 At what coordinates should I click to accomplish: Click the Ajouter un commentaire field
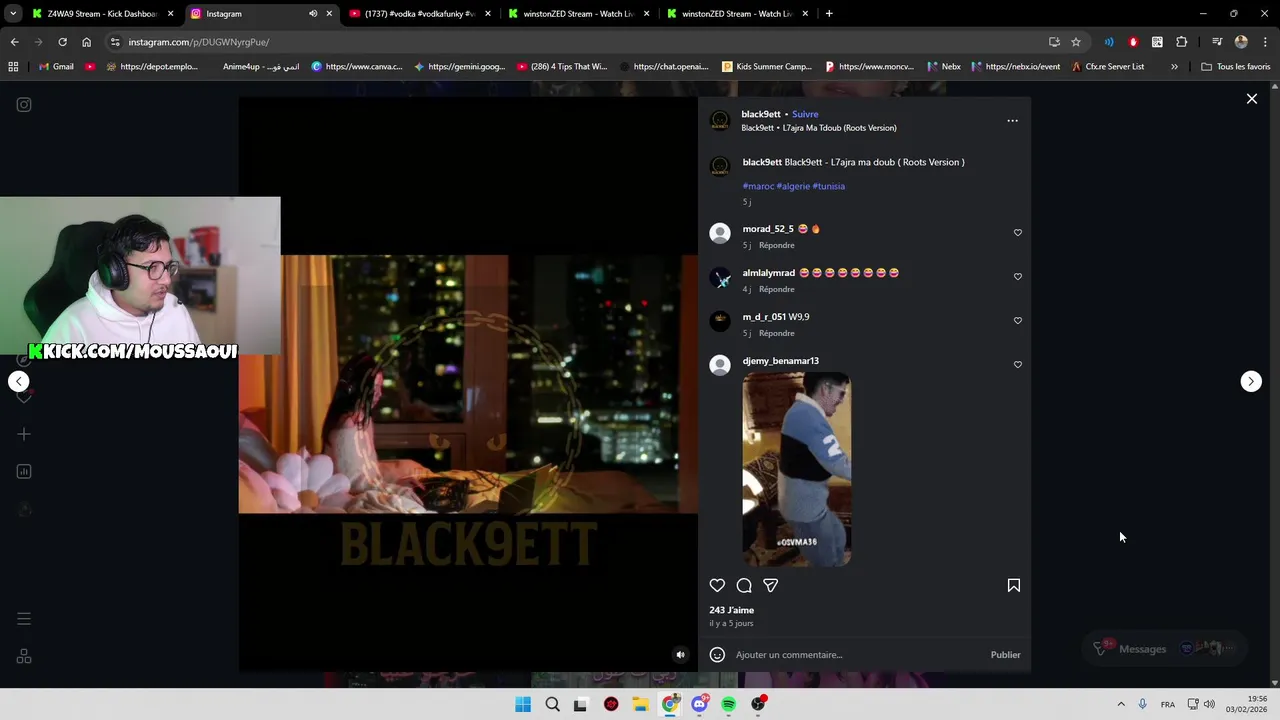860,655
